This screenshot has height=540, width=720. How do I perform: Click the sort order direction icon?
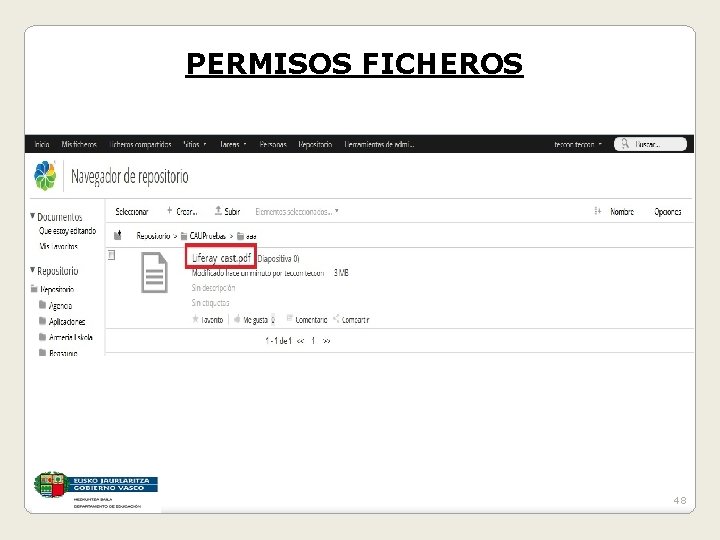[597, 211]
